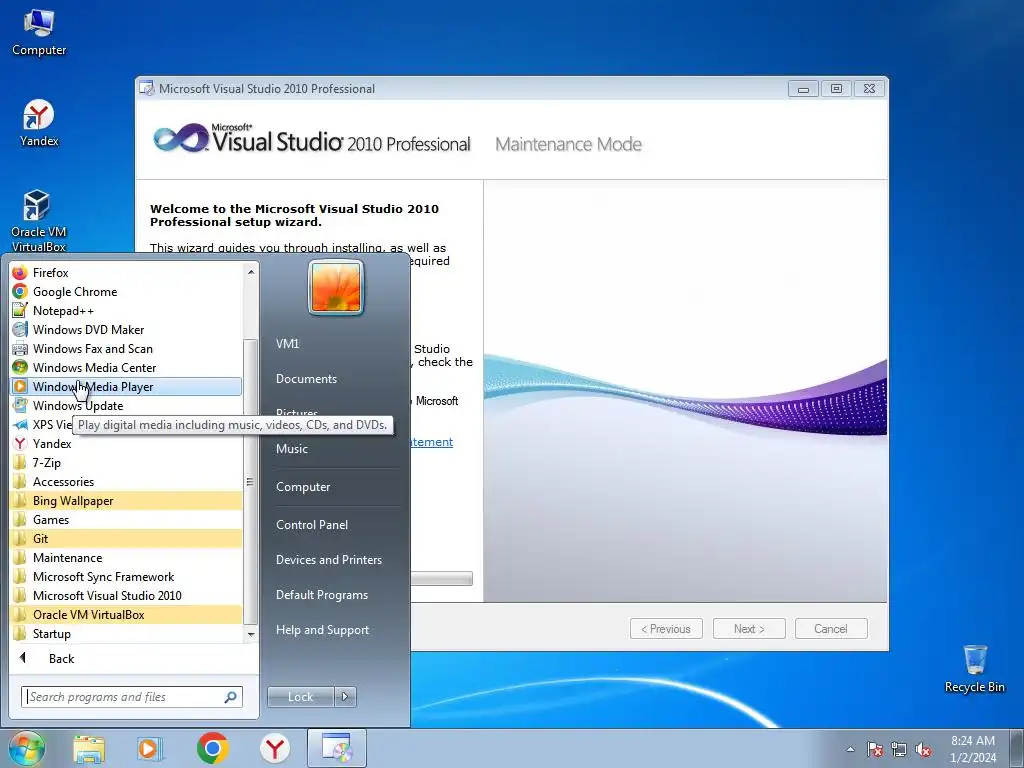1024x768 pixels.
Task: Open Default Programs
Action: (322, 595)
